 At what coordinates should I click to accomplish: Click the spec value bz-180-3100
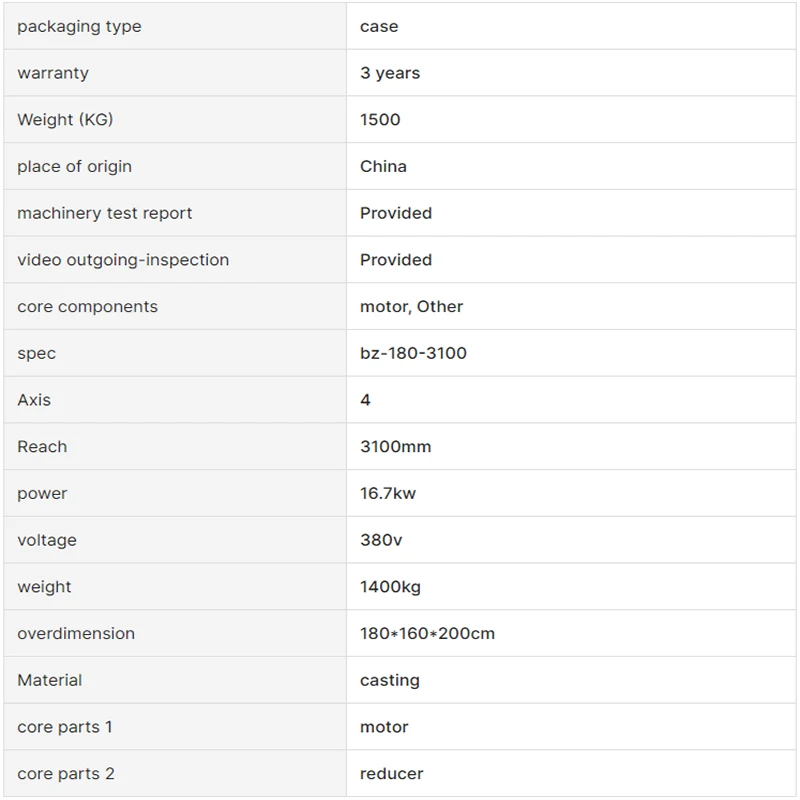point(413,353)
